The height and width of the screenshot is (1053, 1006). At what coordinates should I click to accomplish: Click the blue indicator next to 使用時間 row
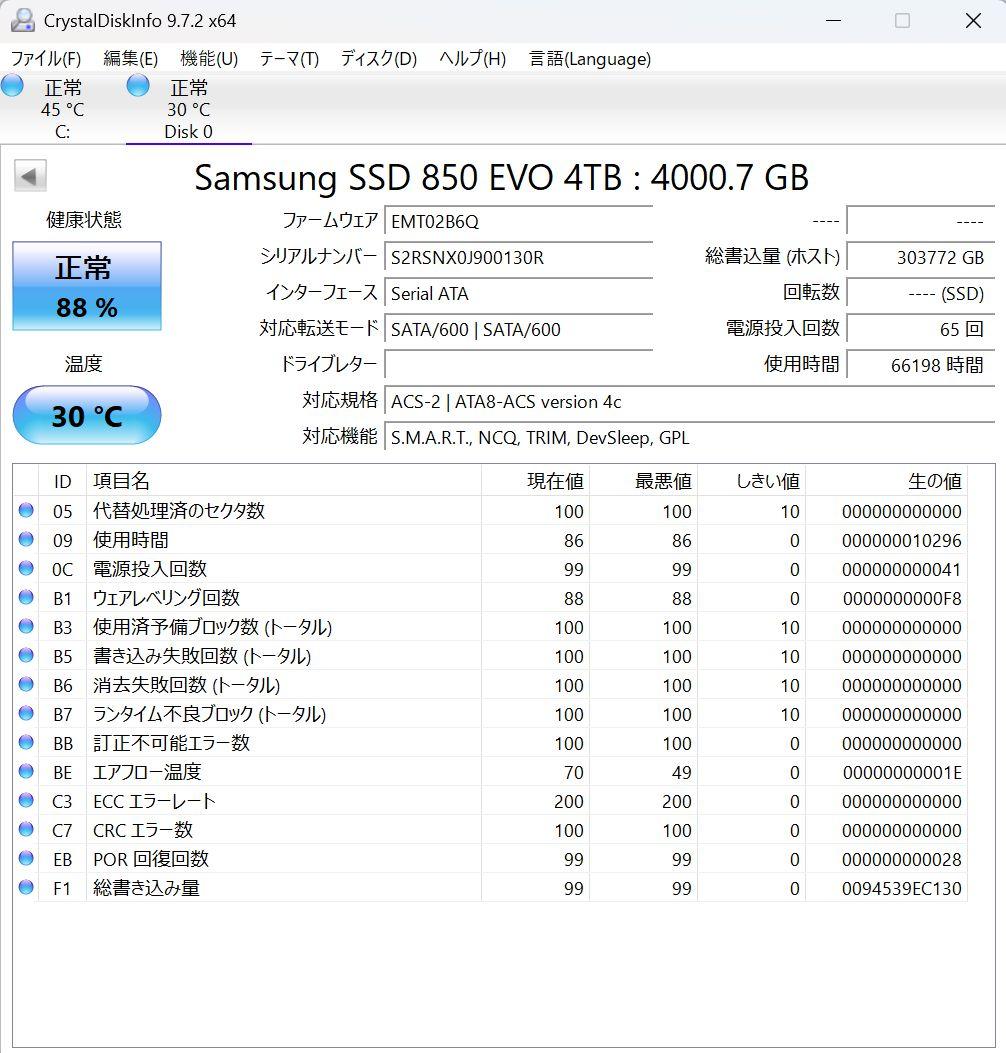[25, 540]
